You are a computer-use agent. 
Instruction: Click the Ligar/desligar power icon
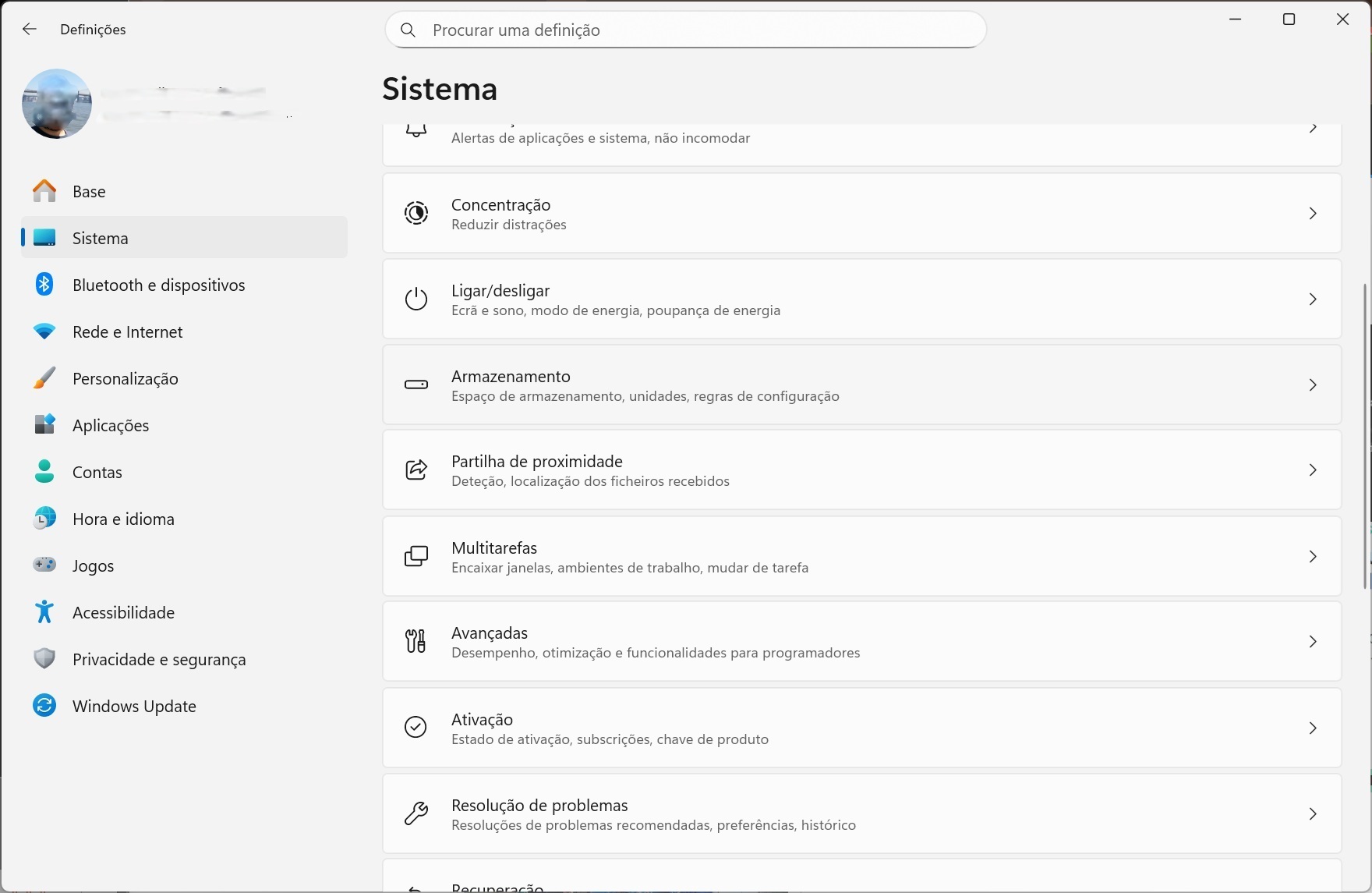click(416, 299)
